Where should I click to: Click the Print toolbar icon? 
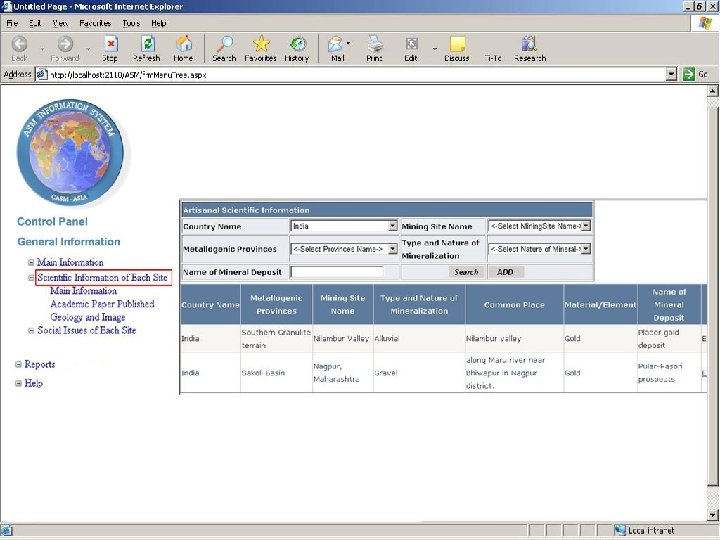[375, 45]
